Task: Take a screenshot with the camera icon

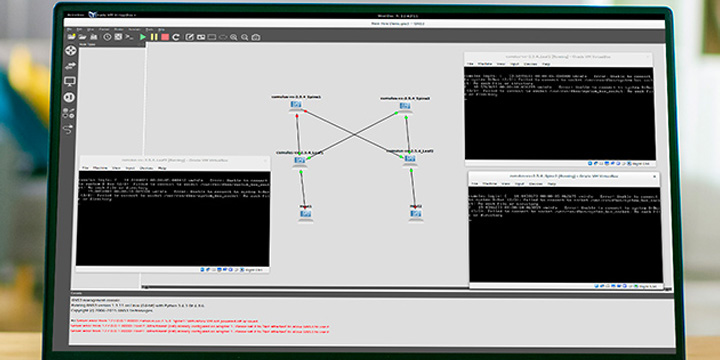Action: coord(256,37)
